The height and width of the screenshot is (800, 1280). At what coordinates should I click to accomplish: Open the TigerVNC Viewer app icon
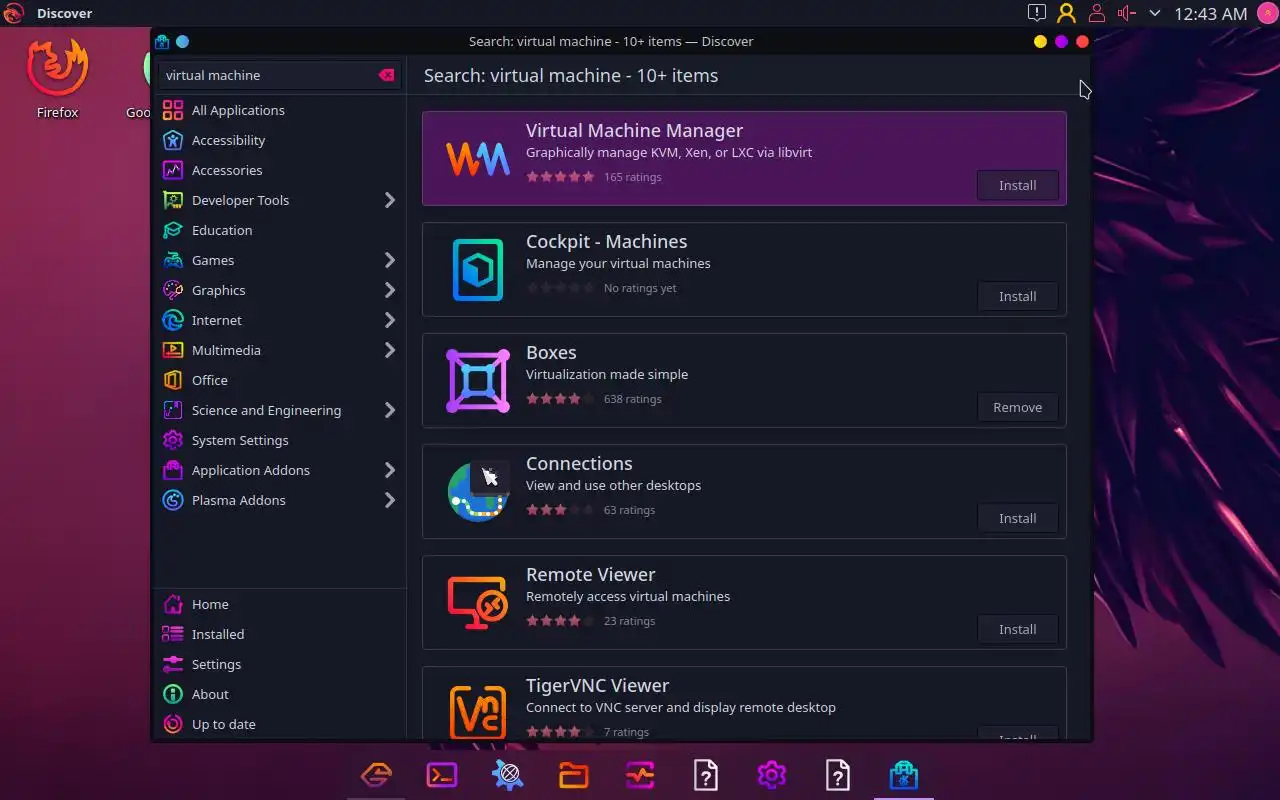point(477,711)
